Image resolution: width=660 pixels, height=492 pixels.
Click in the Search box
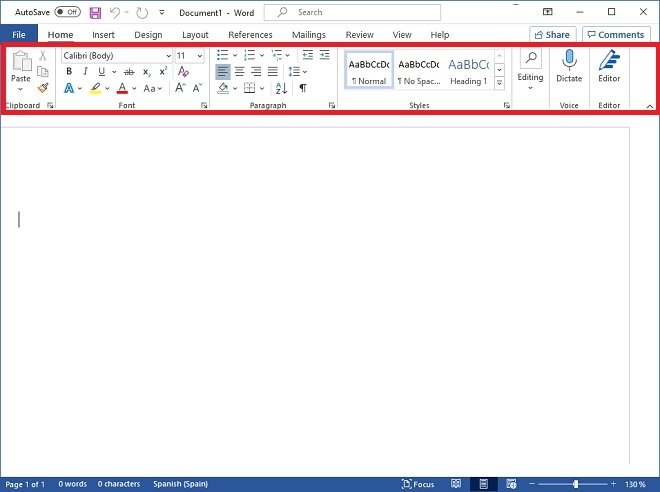point(352,13)
